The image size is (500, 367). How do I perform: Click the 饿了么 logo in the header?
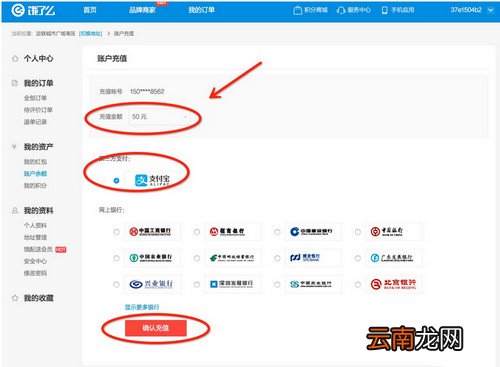(33, 10)
